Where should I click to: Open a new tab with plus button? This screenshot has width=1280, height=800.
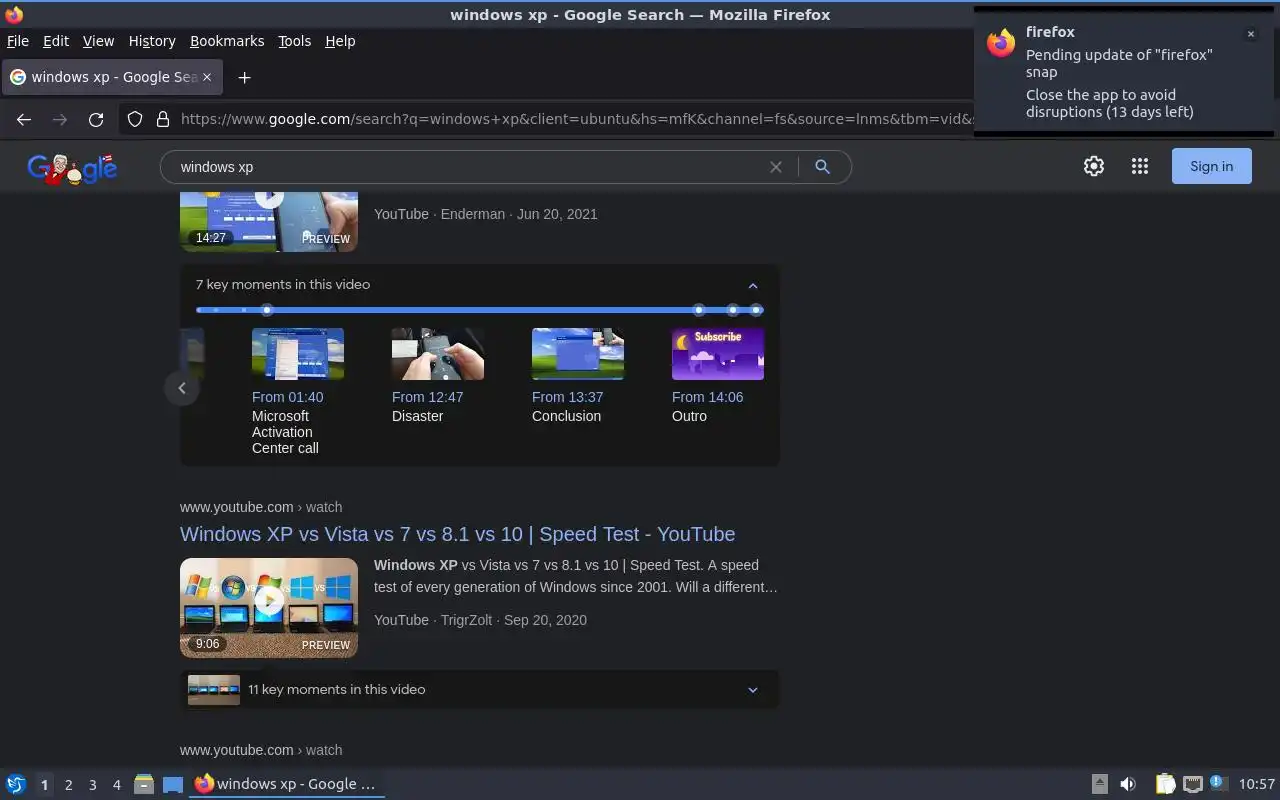[x=244, y=77]
